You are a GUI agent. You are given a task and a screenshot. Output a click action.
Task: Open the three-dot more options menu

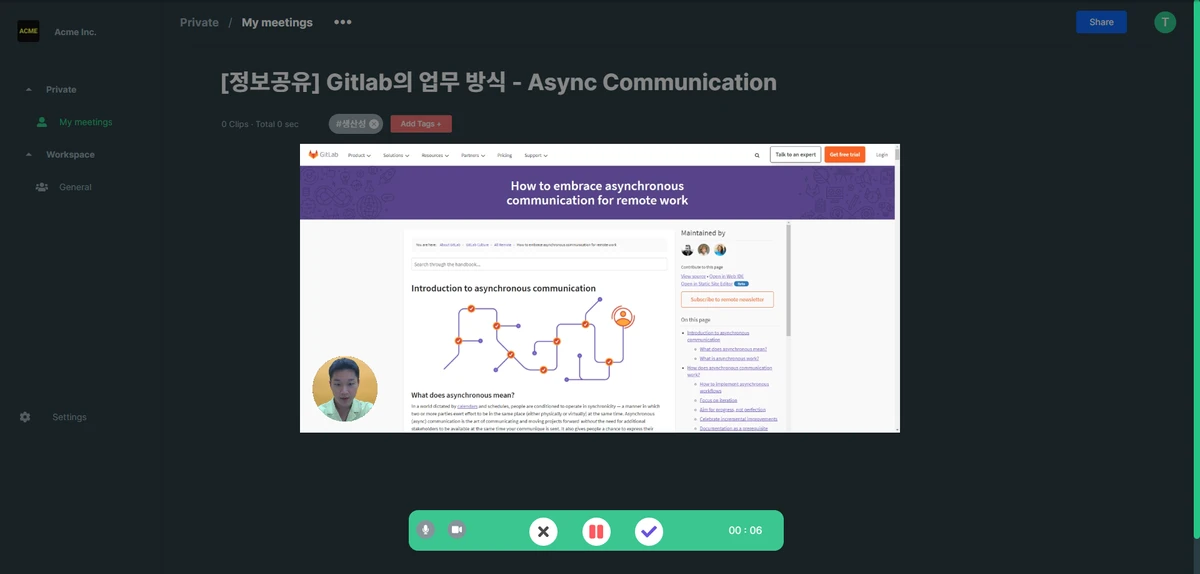[343, 22]
